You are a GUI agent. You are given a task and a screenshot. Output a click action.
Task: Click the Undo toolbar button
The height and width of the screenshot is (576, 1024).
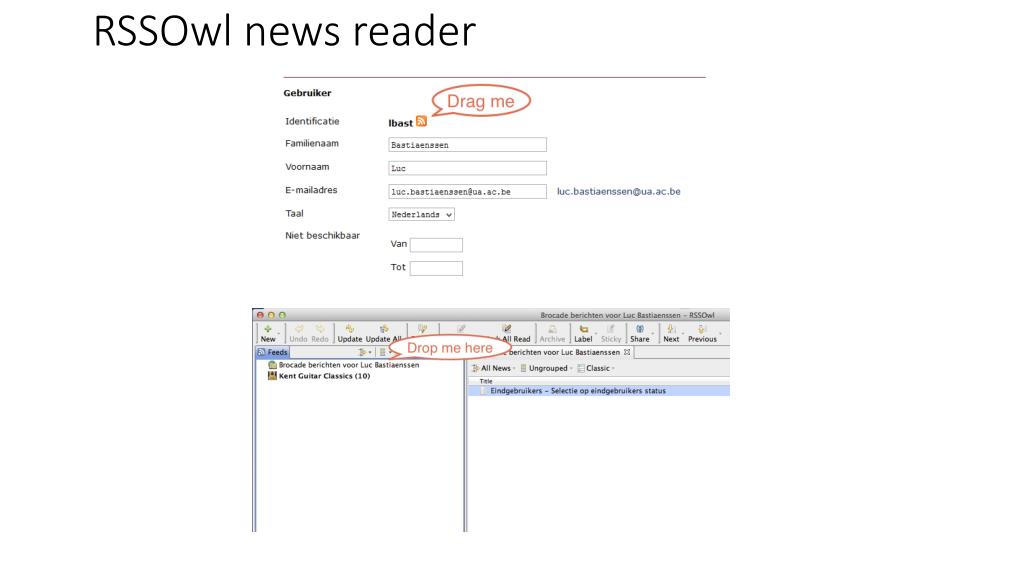click(x=298, y=334)
